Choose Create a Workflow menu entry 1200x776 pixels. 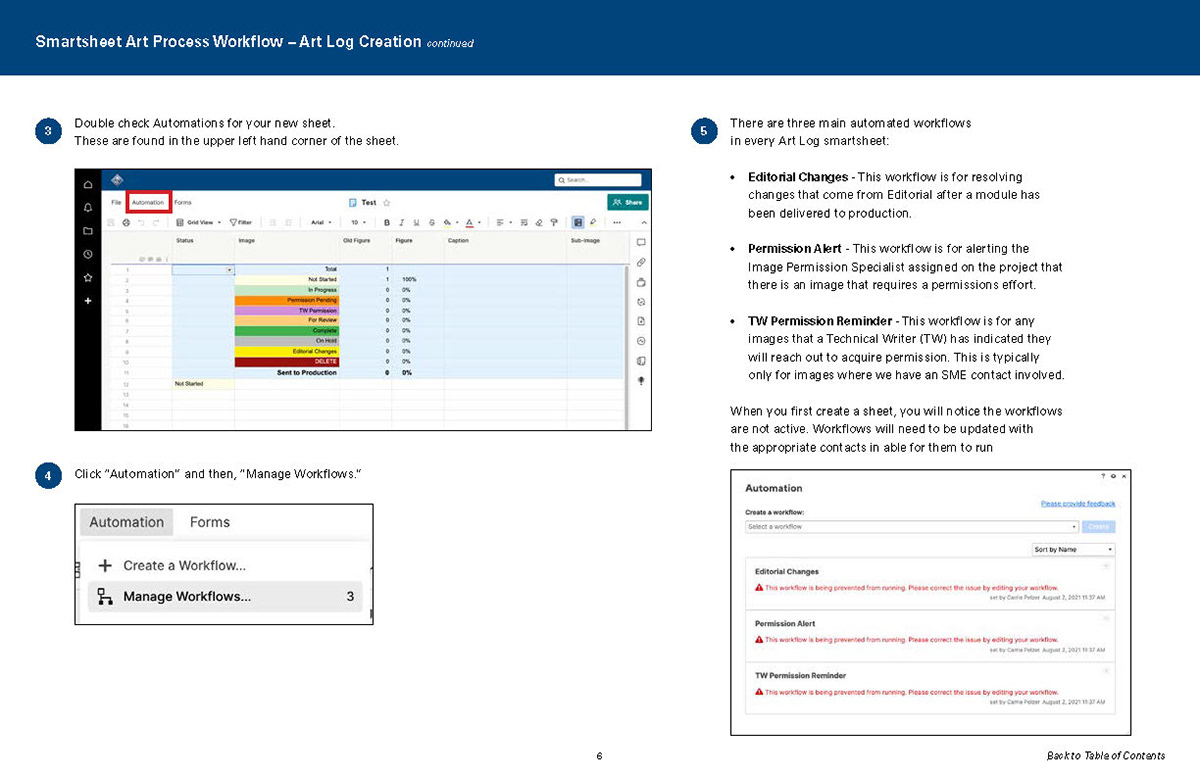click(x=184, y=565)
